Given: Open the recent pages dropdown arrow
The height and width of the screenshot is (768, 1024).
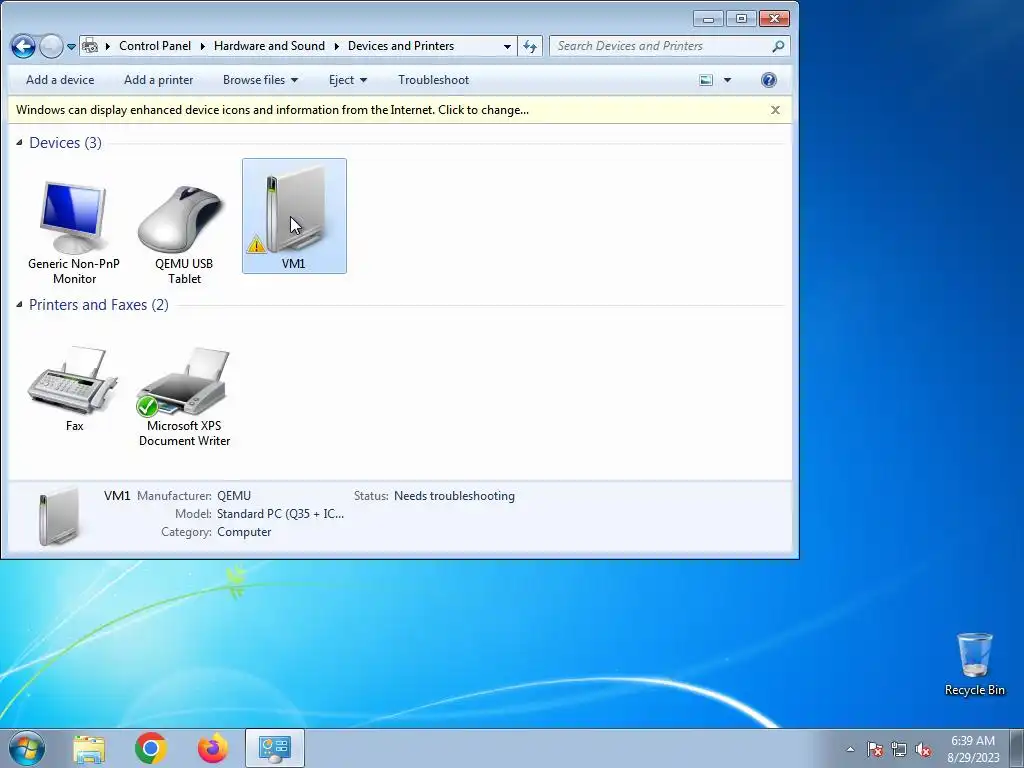Looking at the screenshot, I should point(71,46).
